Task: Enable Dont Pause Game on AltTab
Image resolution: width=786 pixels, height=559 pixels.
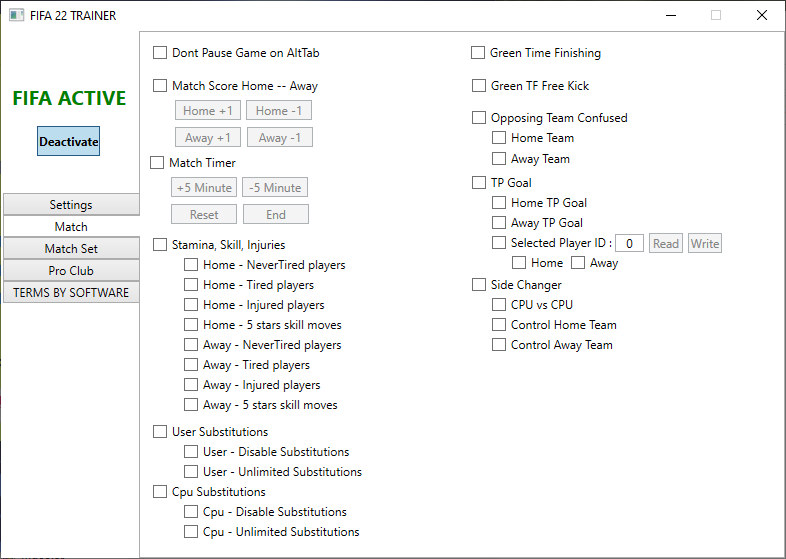Action: pos(160,53)
